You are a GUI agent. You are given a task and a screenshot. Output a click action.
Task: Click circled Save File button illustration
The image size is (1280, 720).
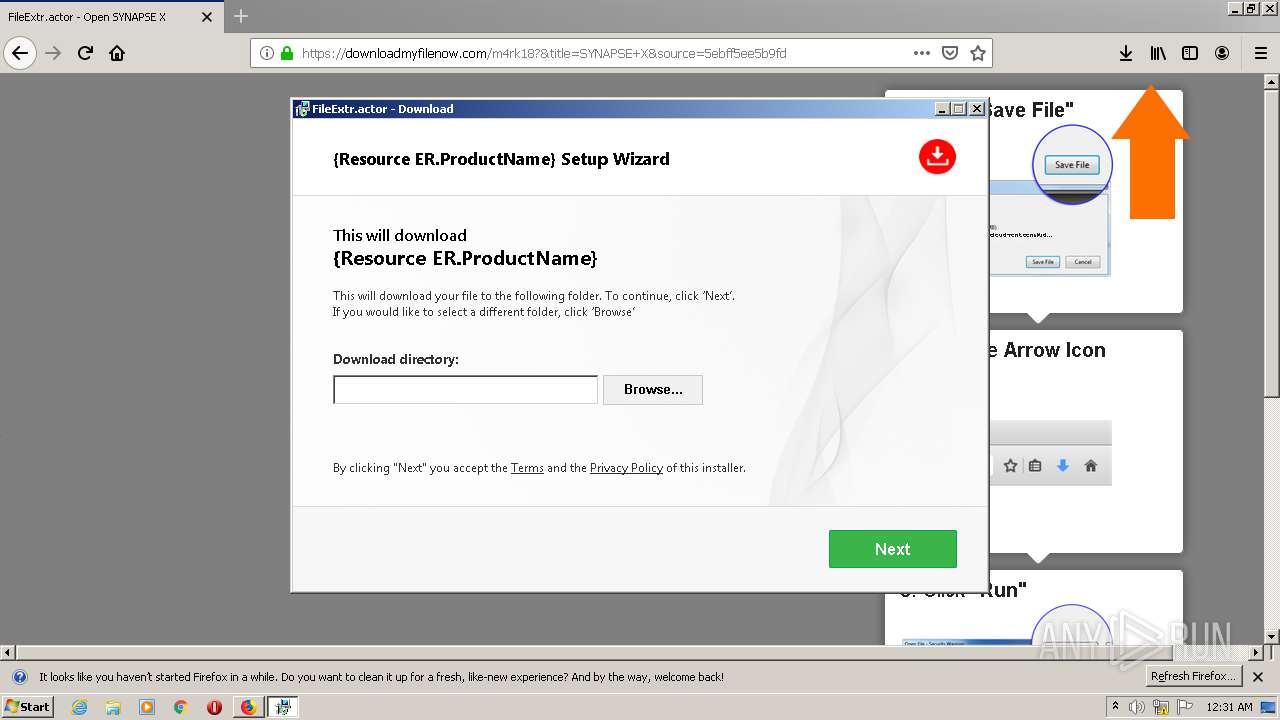click(1072, 165)
